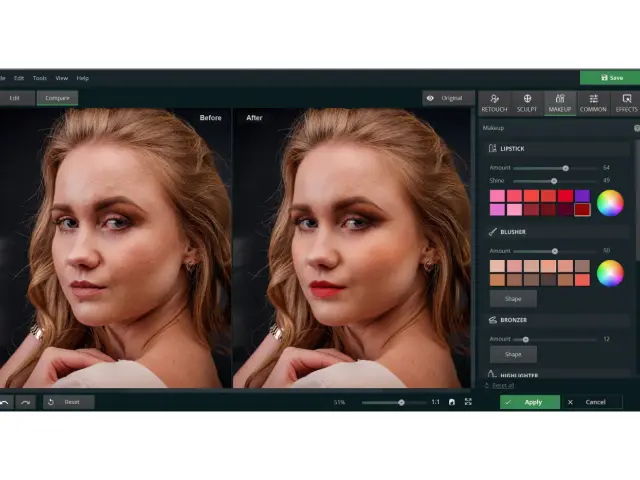Click the Bronzer Amount slider handle

coord(526,339)
